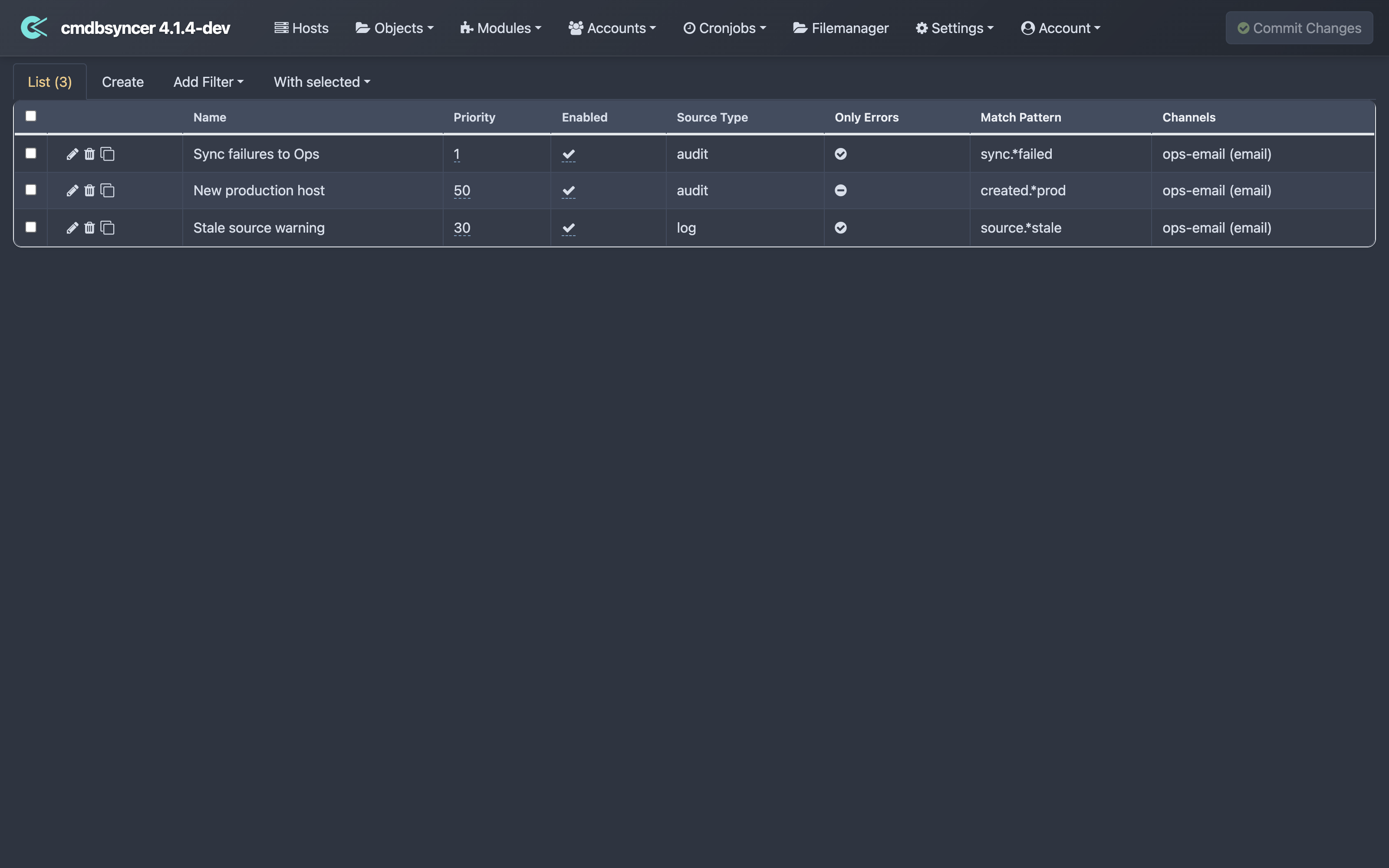Edit the New production host rule

pos(72,191)
